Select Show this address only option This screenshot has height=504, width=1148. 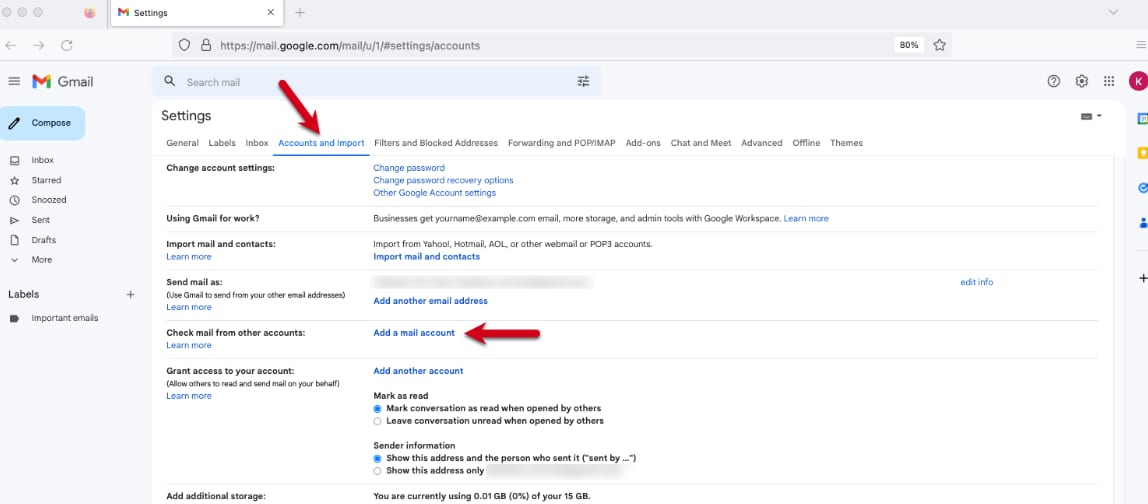click(378, 471)
